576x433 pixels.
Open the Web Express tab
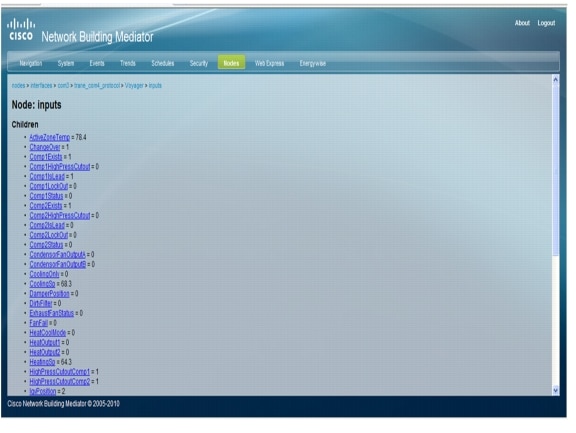click(269, 63)
